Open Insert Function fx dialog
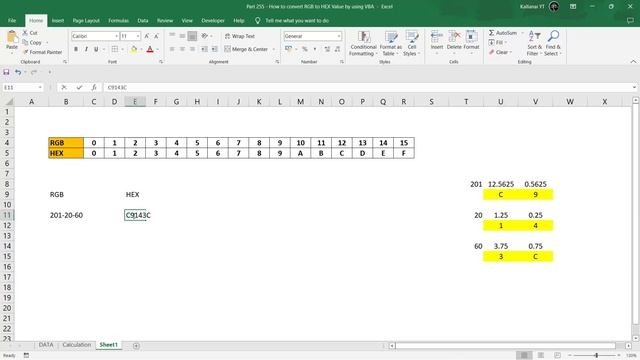The image size is (640, 360). [x=94, y=87]
